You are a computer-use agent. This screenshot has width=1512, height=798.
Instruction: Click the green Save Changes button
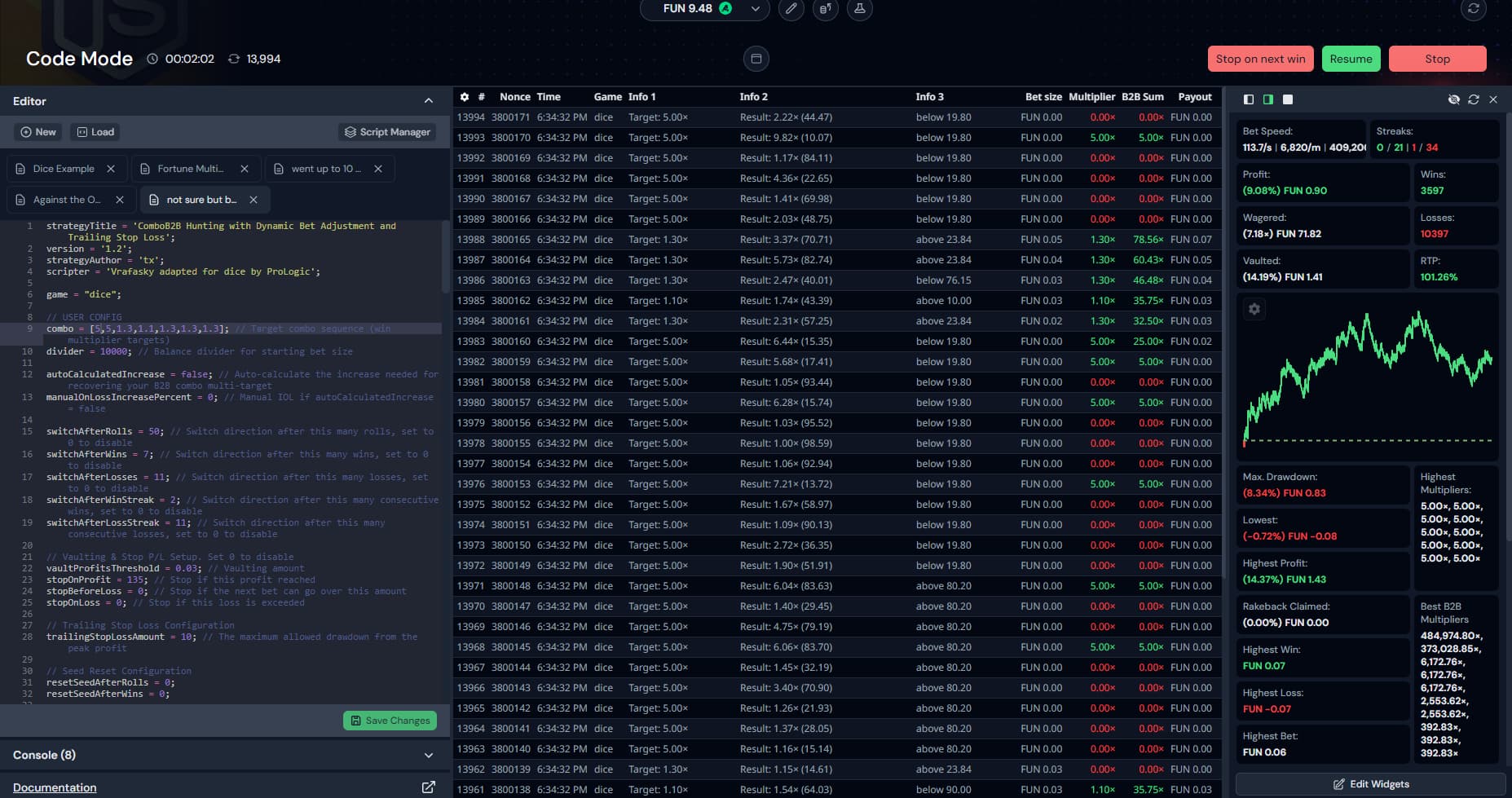[390, 721]
